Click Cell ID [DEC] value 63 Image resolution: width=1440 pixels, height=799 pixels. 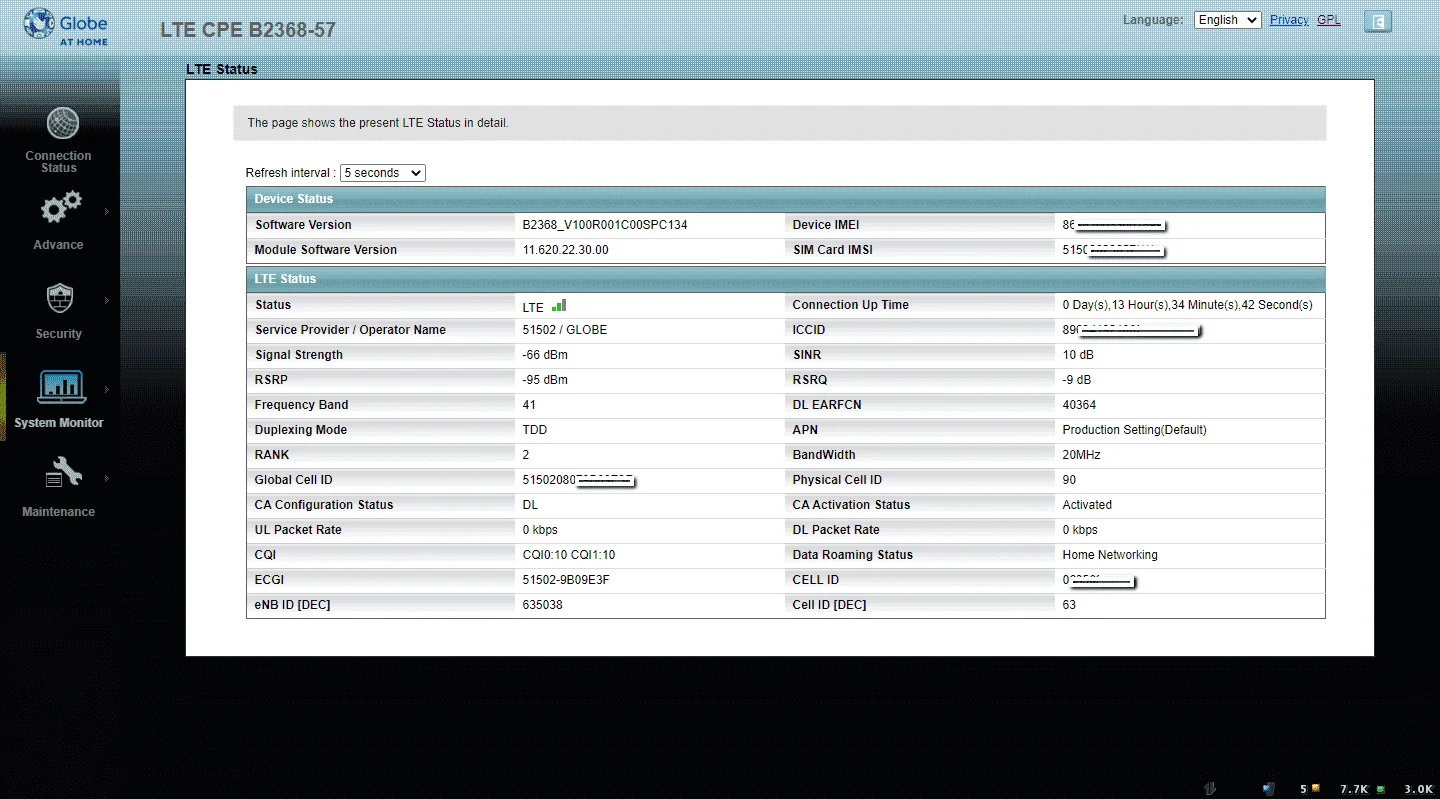[1069, 605]
